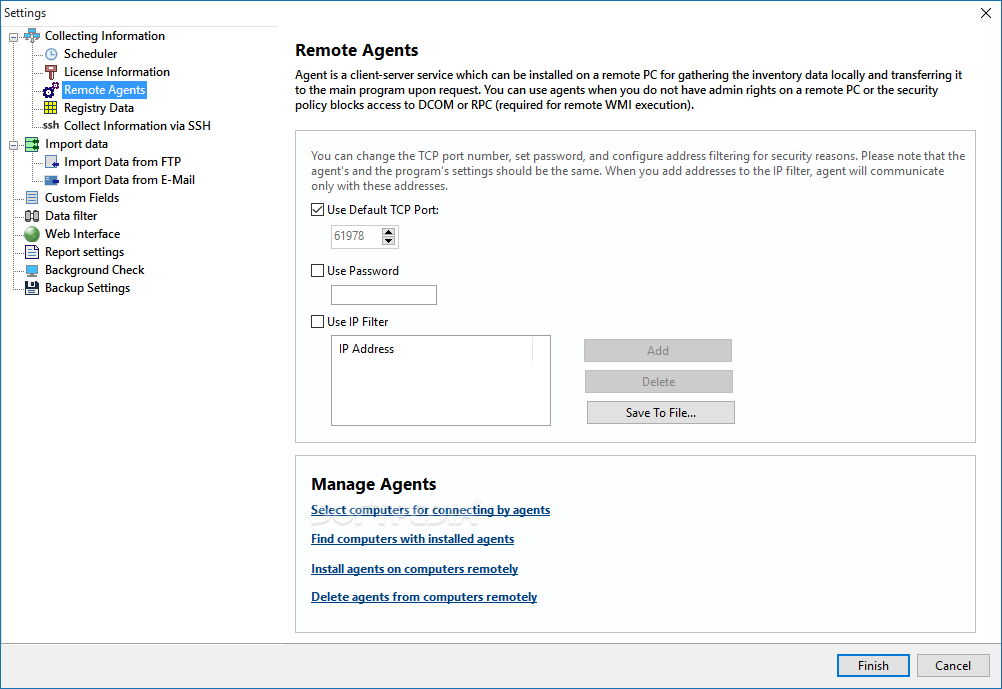Click the Web Interface green globe icon
Screen dimensions: 1002x689
pyautogui.click(x=32, y=234)
